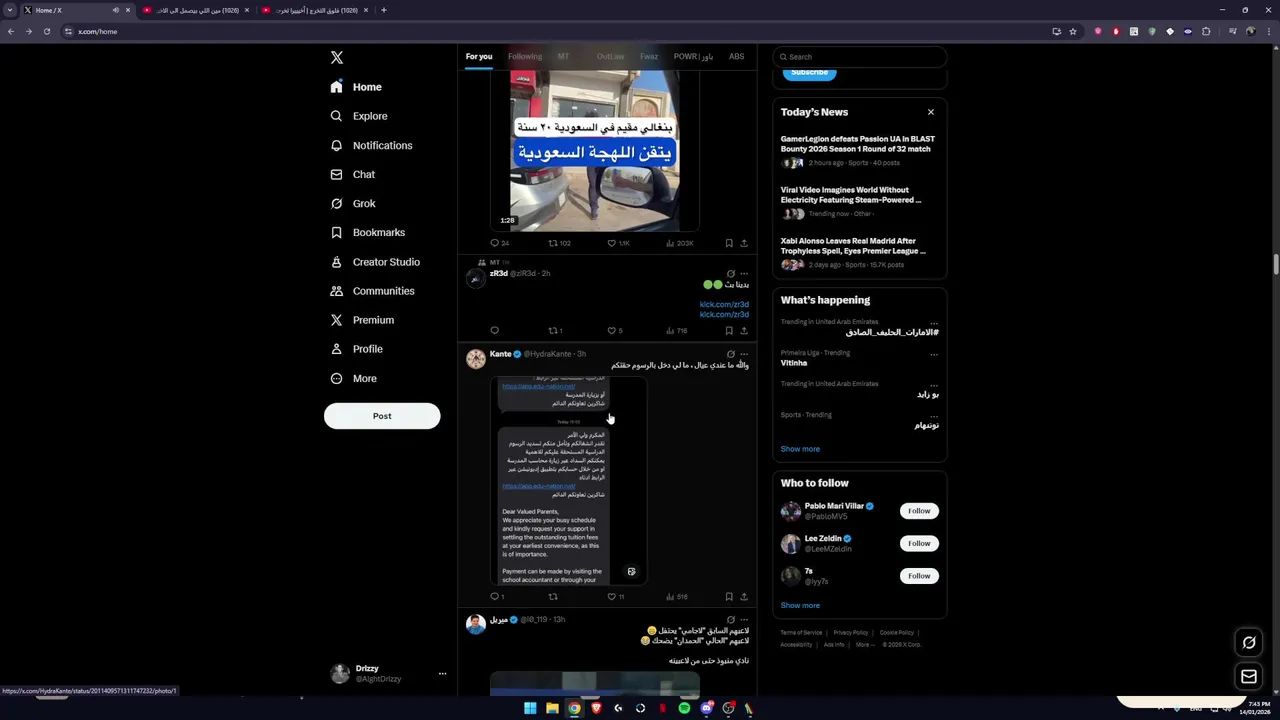1280x720 pixels.
Task: Open more options on zR3d post
Action: [x=744, y=274]
